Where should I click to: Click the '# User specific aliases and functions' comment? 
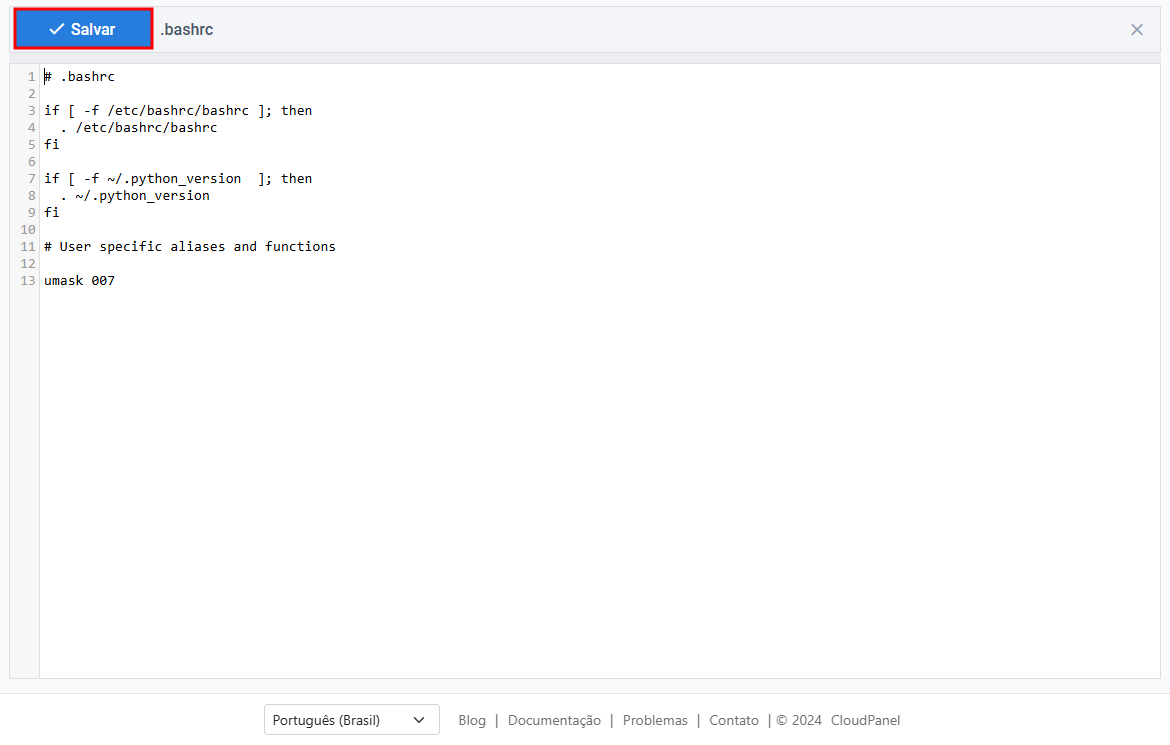click(x=190, y=247)
